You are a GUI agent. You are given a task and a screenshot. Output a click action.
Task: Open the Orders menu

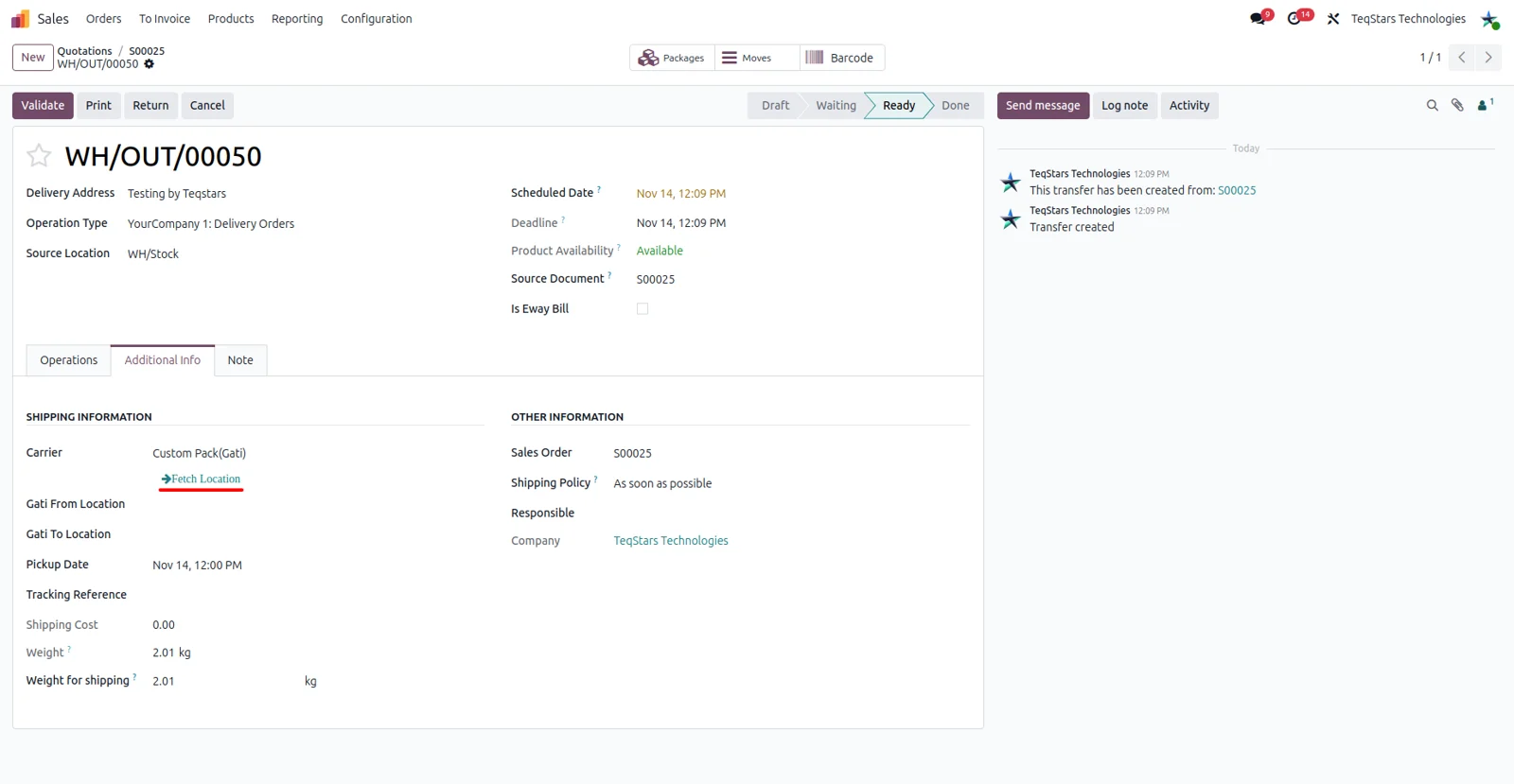click(103, 19)
